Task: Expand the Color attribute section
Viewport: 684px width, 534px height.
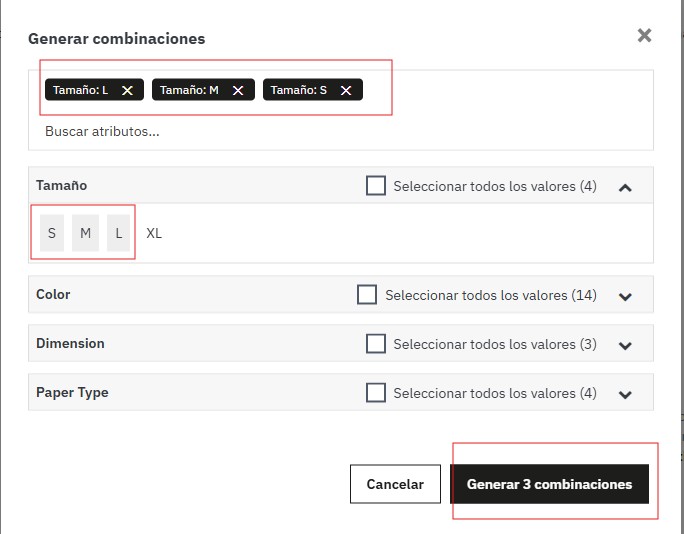Action: coord(625,297)
